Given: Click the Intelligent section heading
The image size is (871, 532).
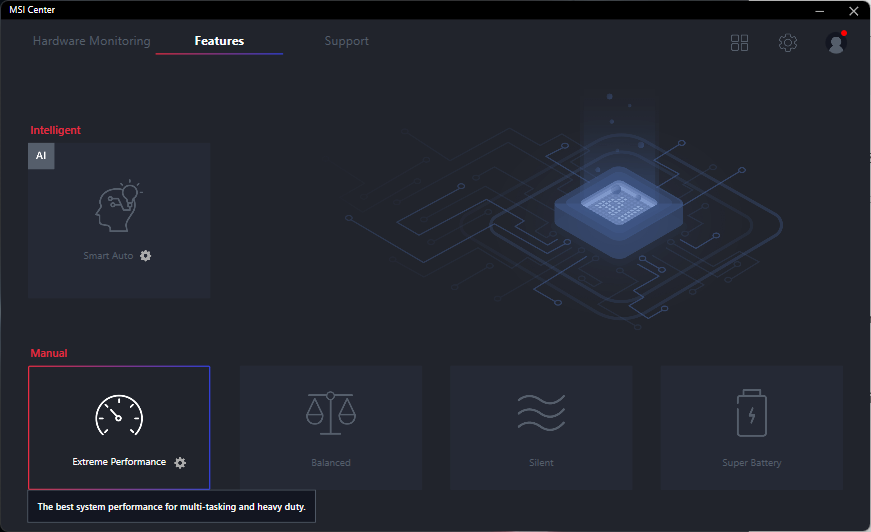Looking at the screenshot, I should [56, 130].
